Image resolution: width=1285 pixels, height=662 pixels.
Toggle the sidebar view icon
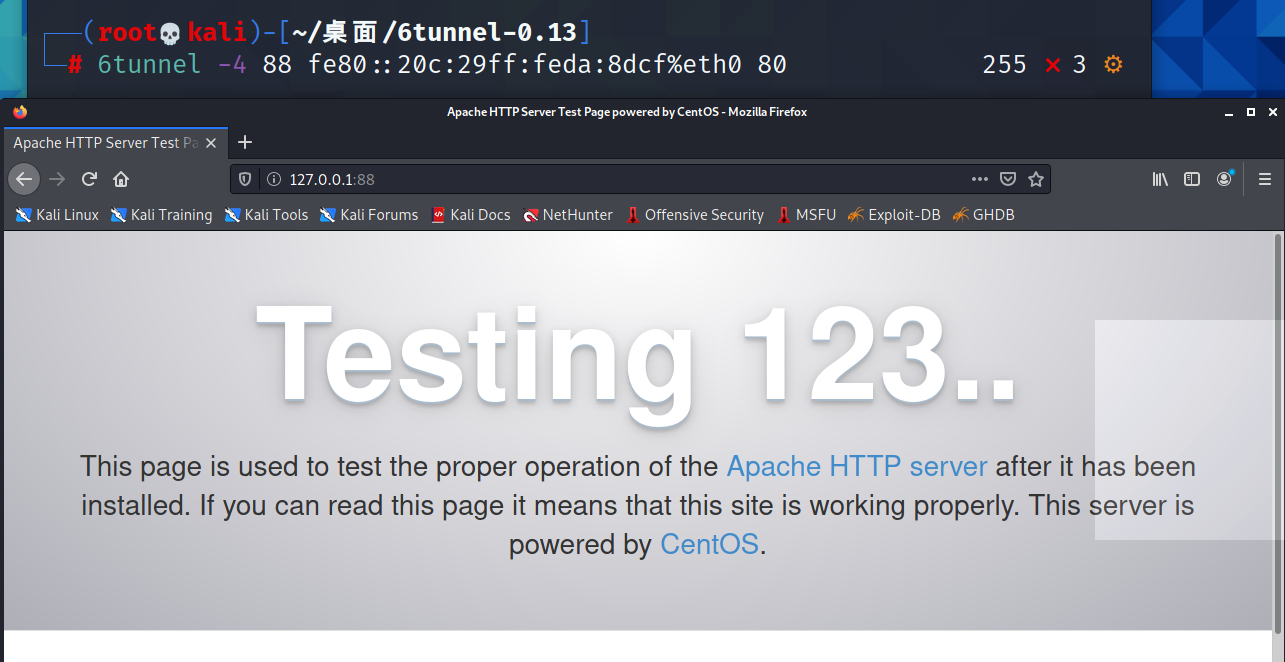[x=1192, y=179]
